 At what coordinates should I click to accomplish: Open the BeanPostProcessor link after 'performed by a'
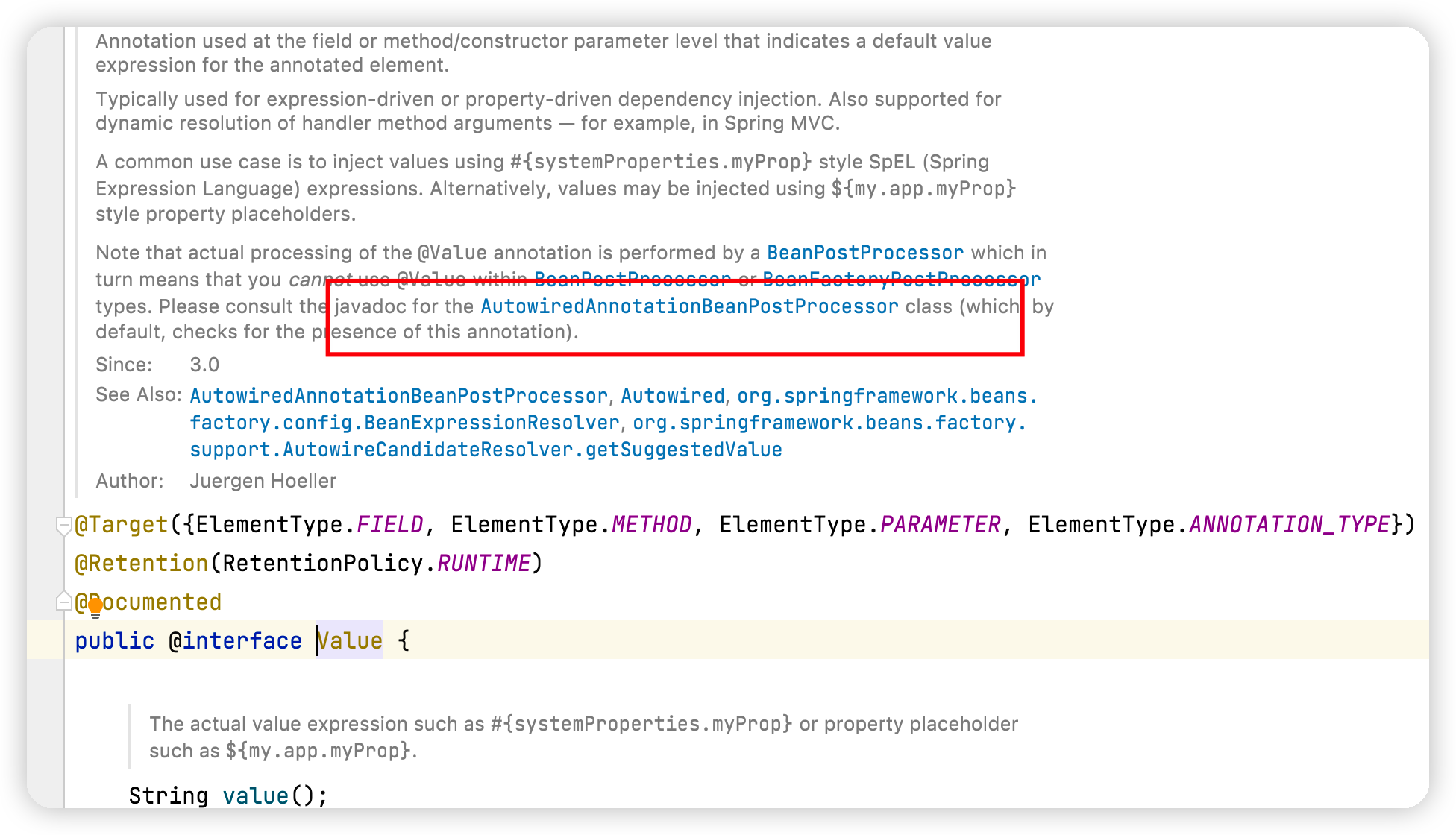865,253
